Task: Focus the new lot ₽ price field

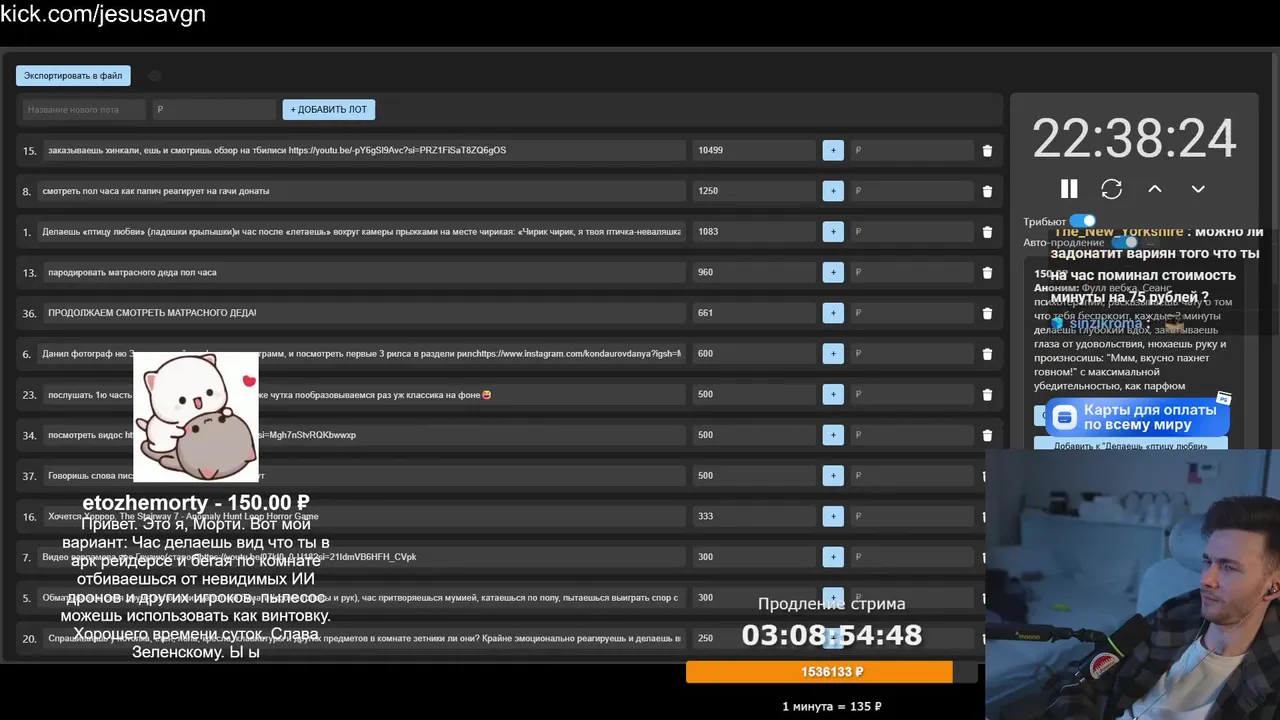Action: [214, 109]
